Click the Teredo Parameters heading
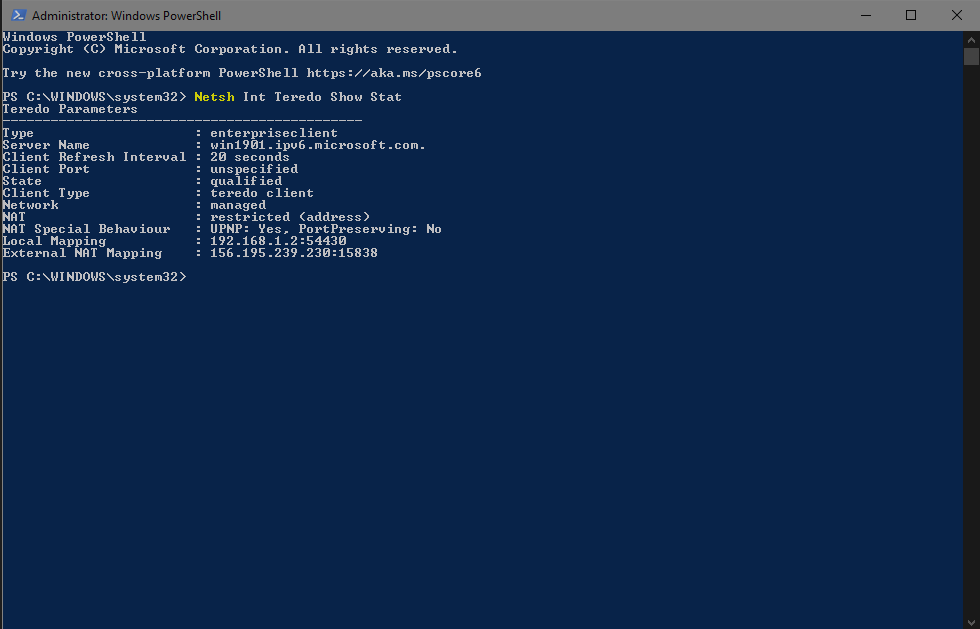This screenshot has width=980, height=629. pos(70,109)
